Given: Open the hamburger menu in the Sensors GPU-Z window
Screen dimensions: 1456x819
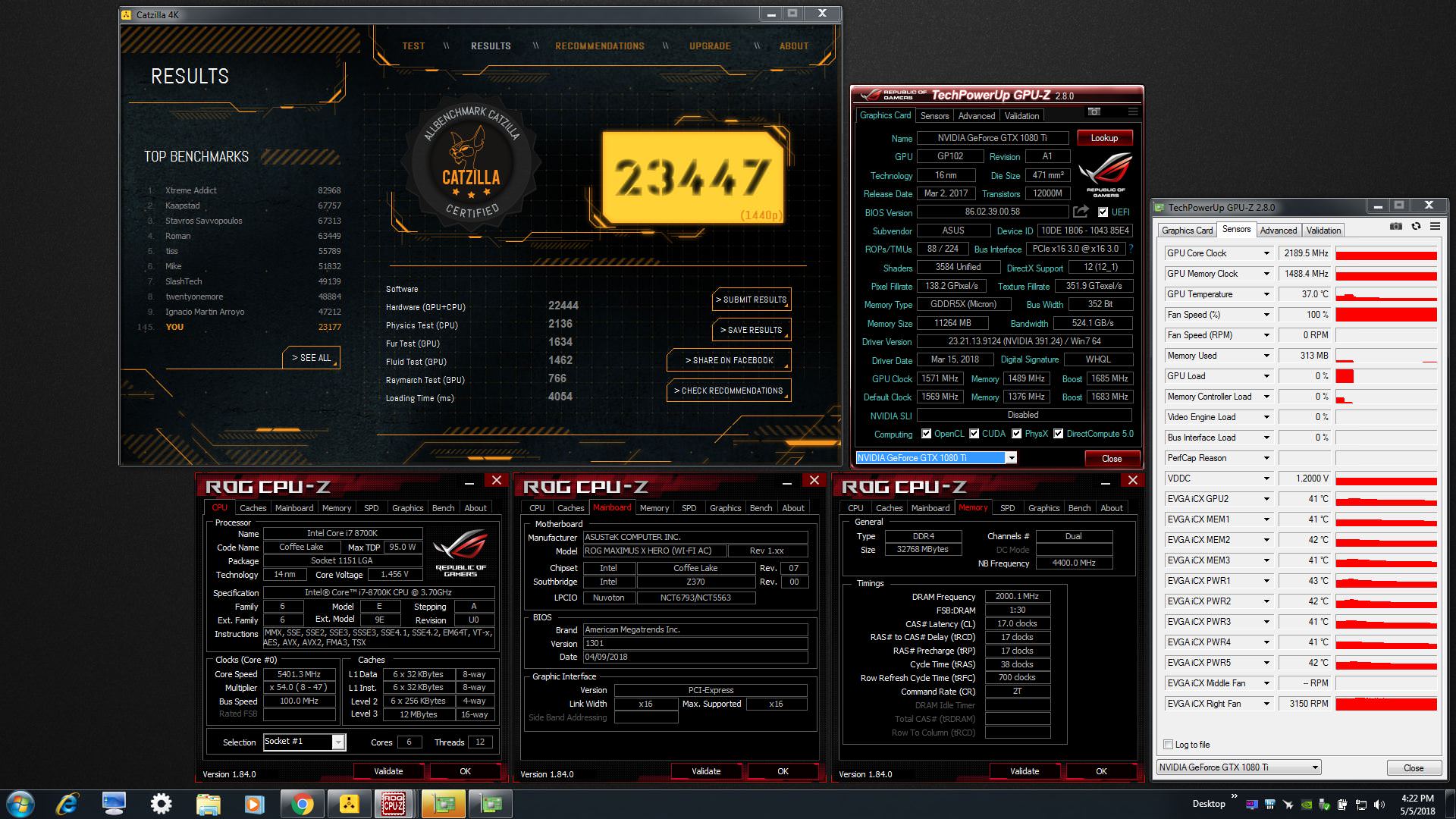Looking at the screenshot, I should coord(1435,227).
